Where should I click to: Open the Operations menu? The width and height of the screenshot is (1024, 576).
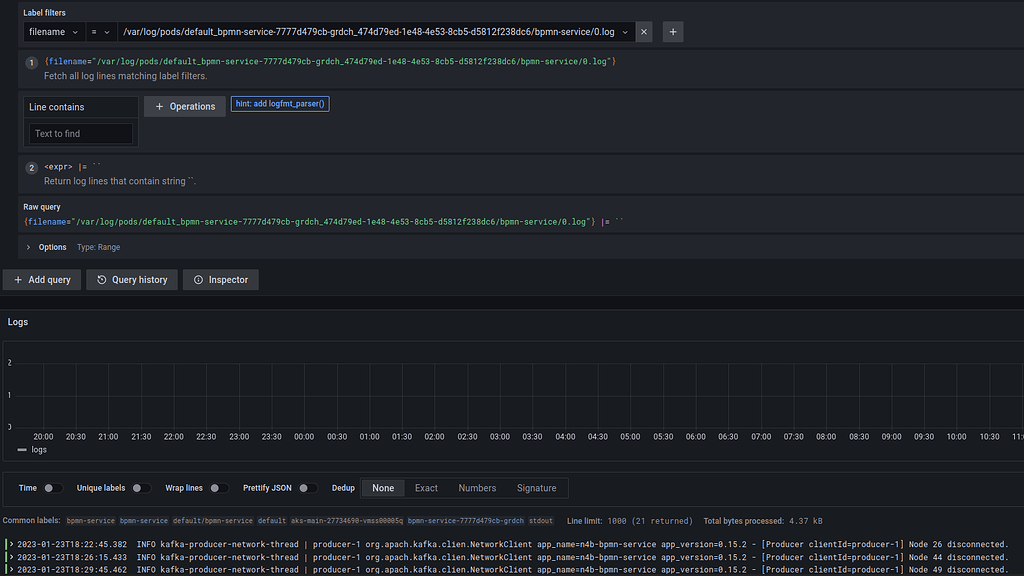point(184,104)
